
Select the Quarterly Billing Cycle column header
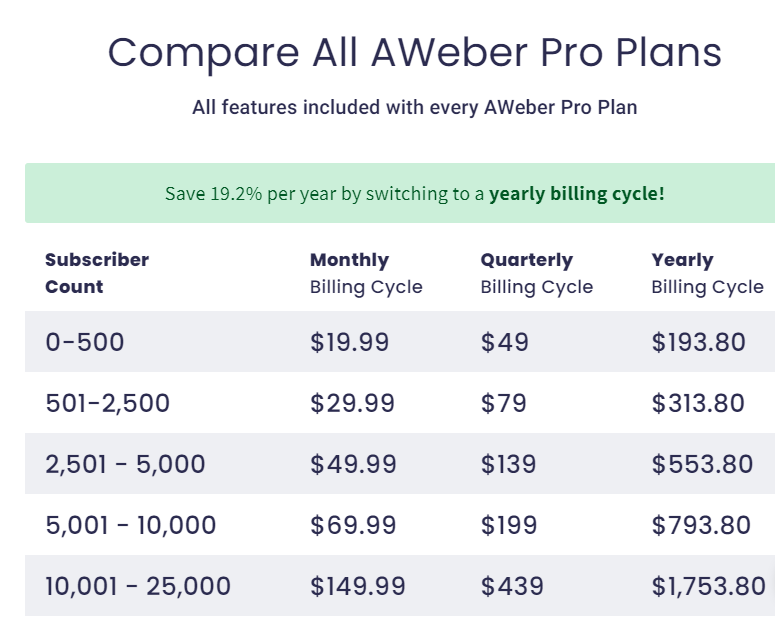click(x=537, y=273)
